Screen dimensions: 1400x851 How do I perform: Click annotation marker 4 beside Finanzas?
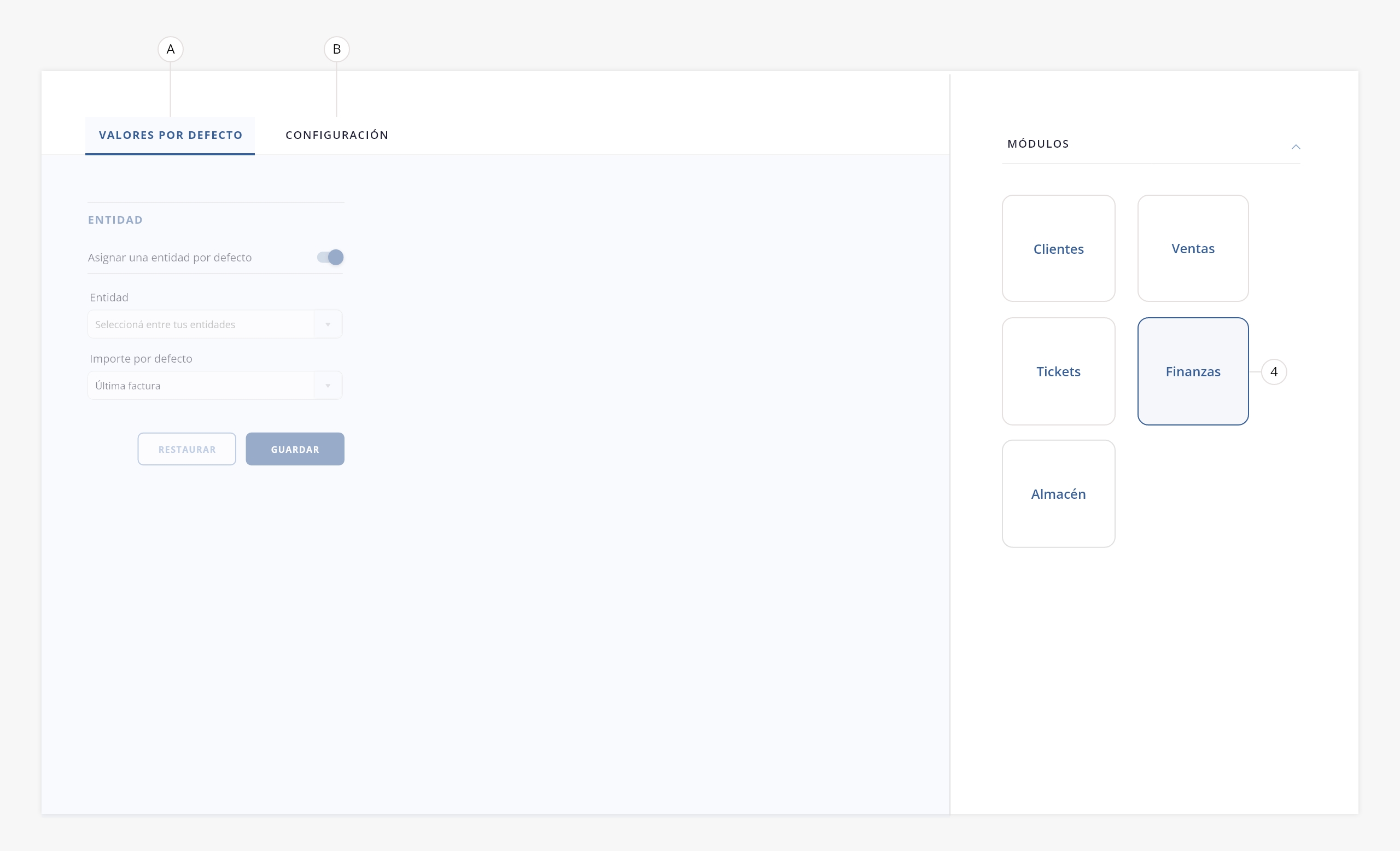(1274, 371)
